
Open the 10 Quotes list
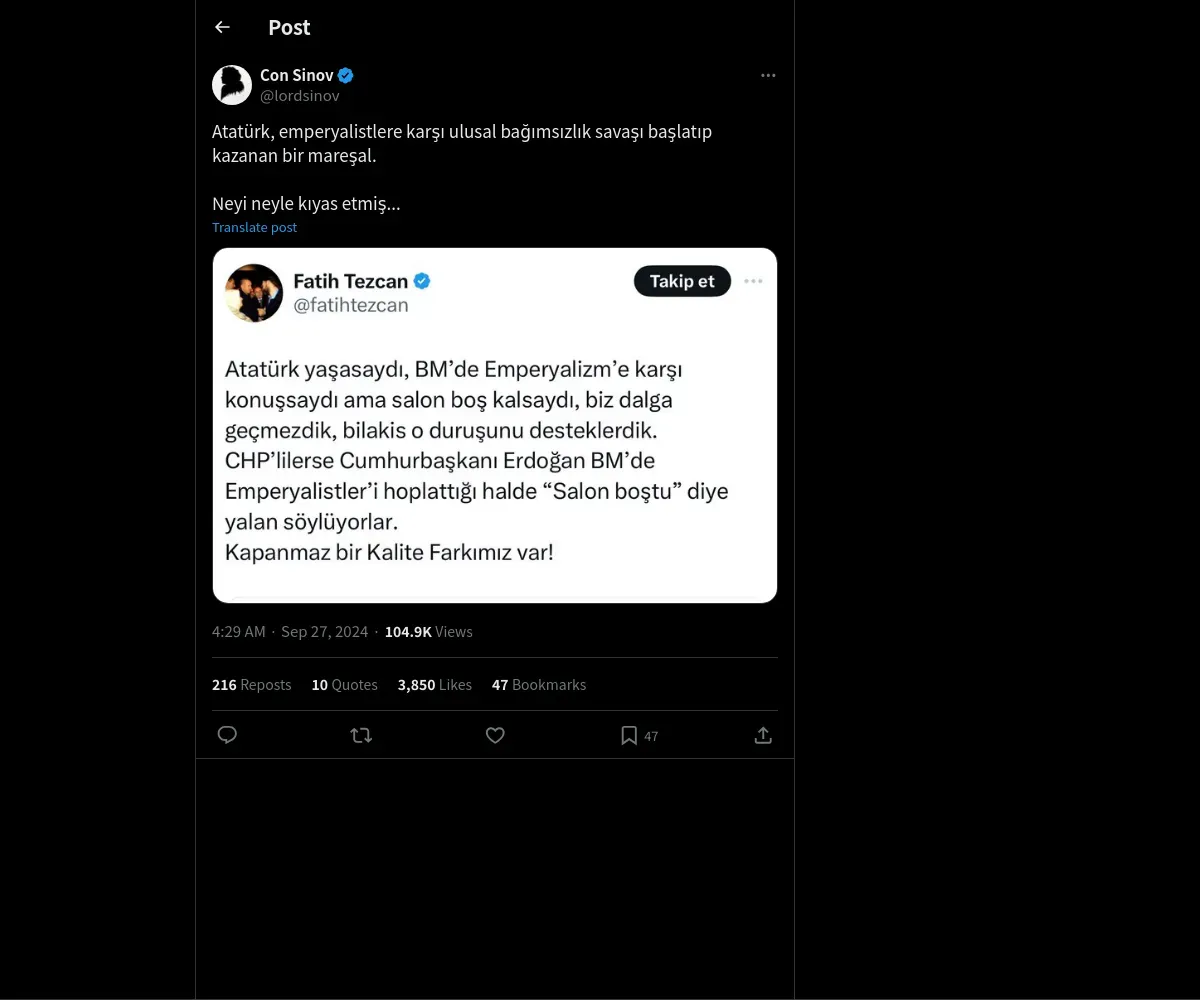point(344,685)
